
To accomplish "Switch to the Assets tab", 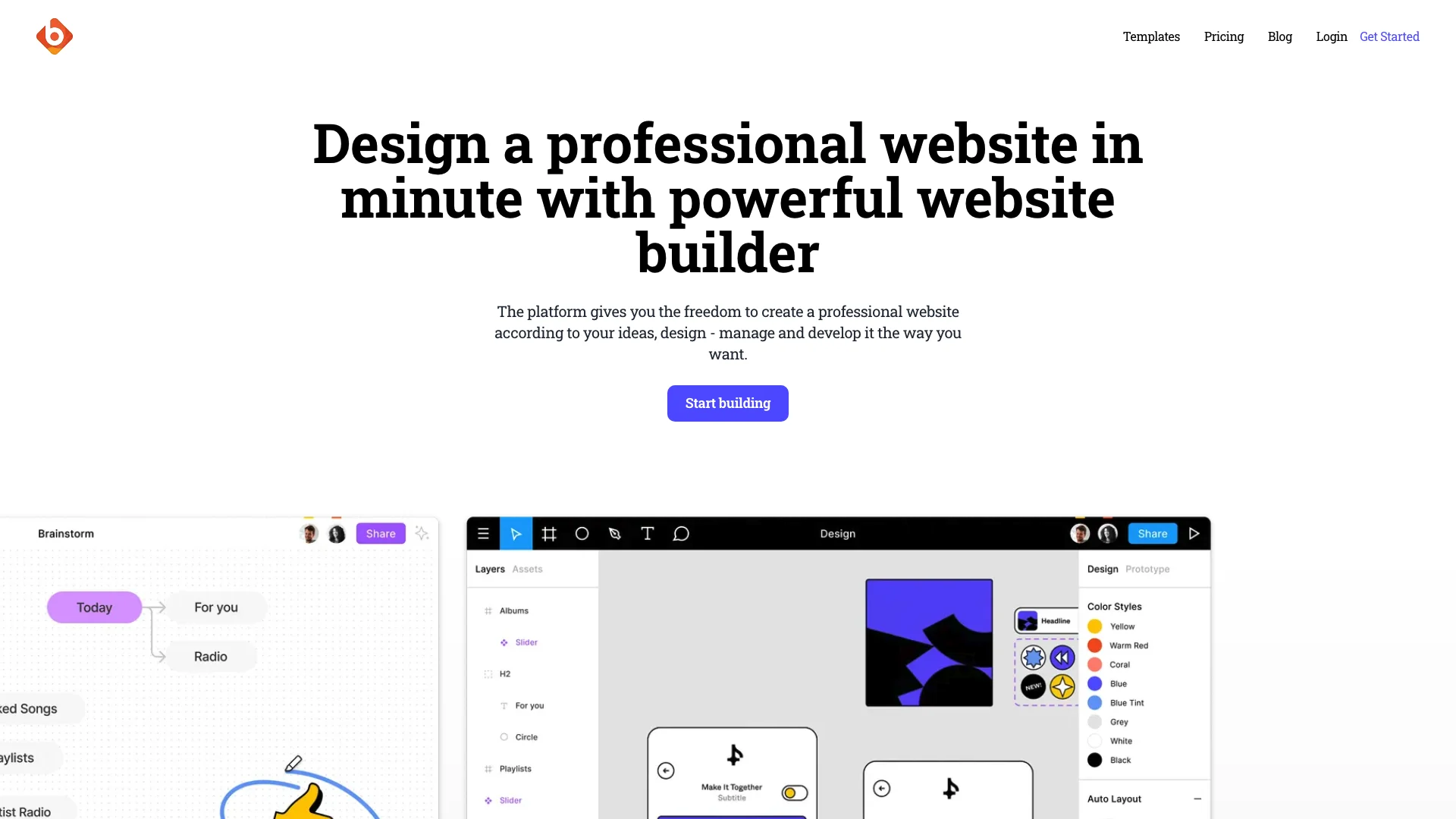I will coord(527,568).
